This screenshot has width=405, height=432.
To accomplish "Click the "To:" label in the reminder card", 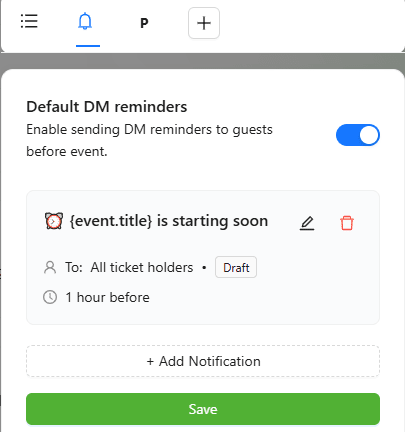I will [74, 267].
